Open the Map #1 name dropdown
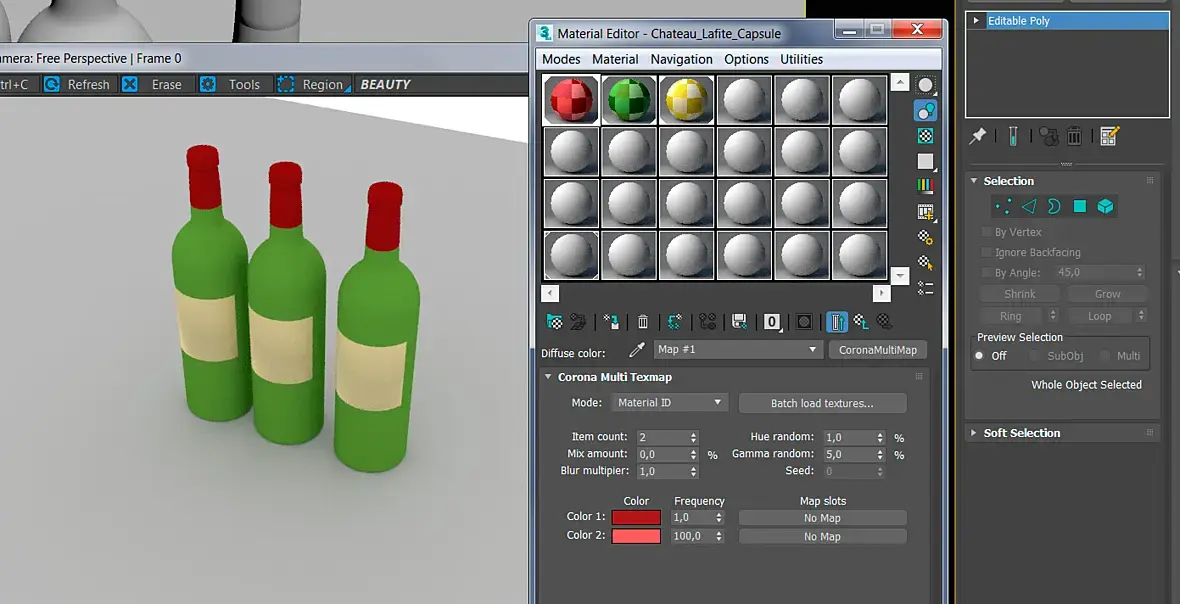 tap(737, 350)
